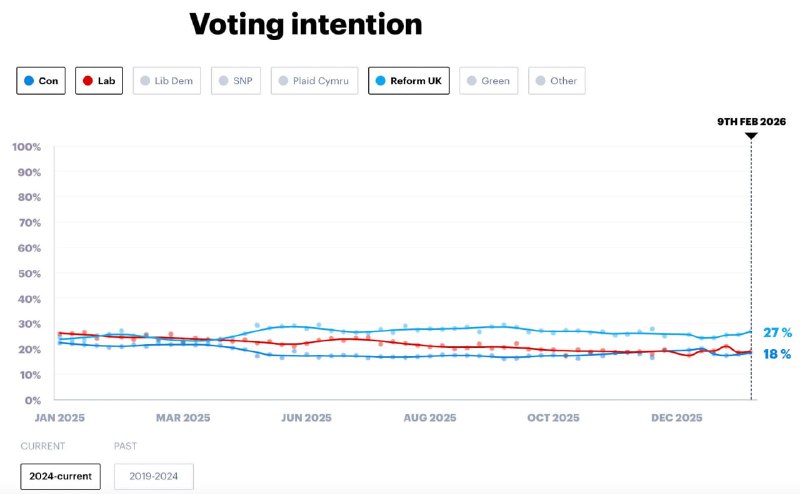Show the Other parties line
800x494 pixels.
point(557,80)
